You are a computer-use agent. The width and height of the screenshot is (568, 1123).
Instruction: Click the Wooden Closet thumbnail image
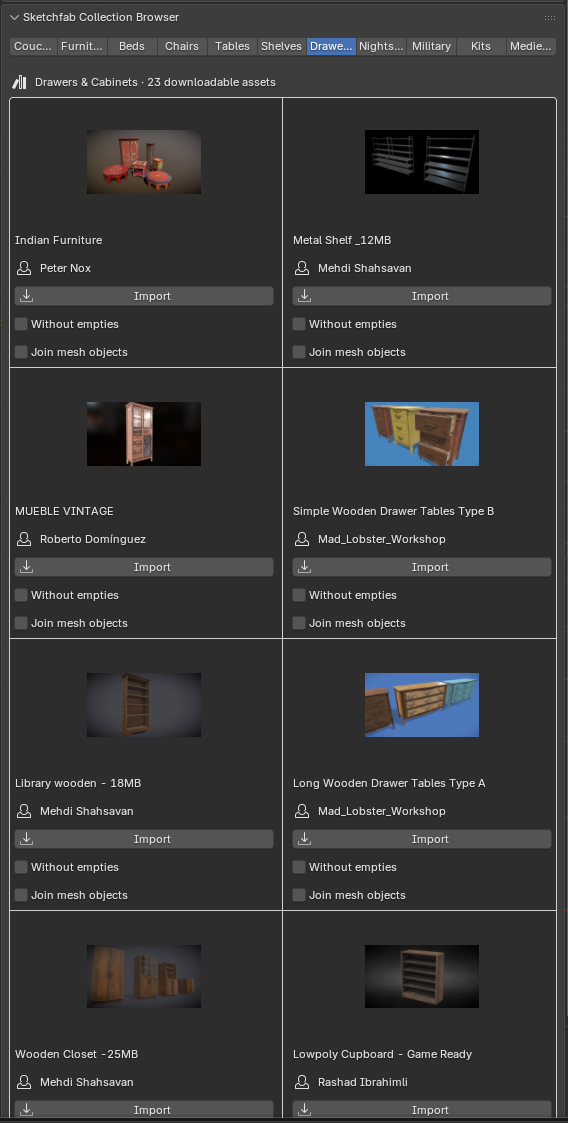click(x=144, y=976)
